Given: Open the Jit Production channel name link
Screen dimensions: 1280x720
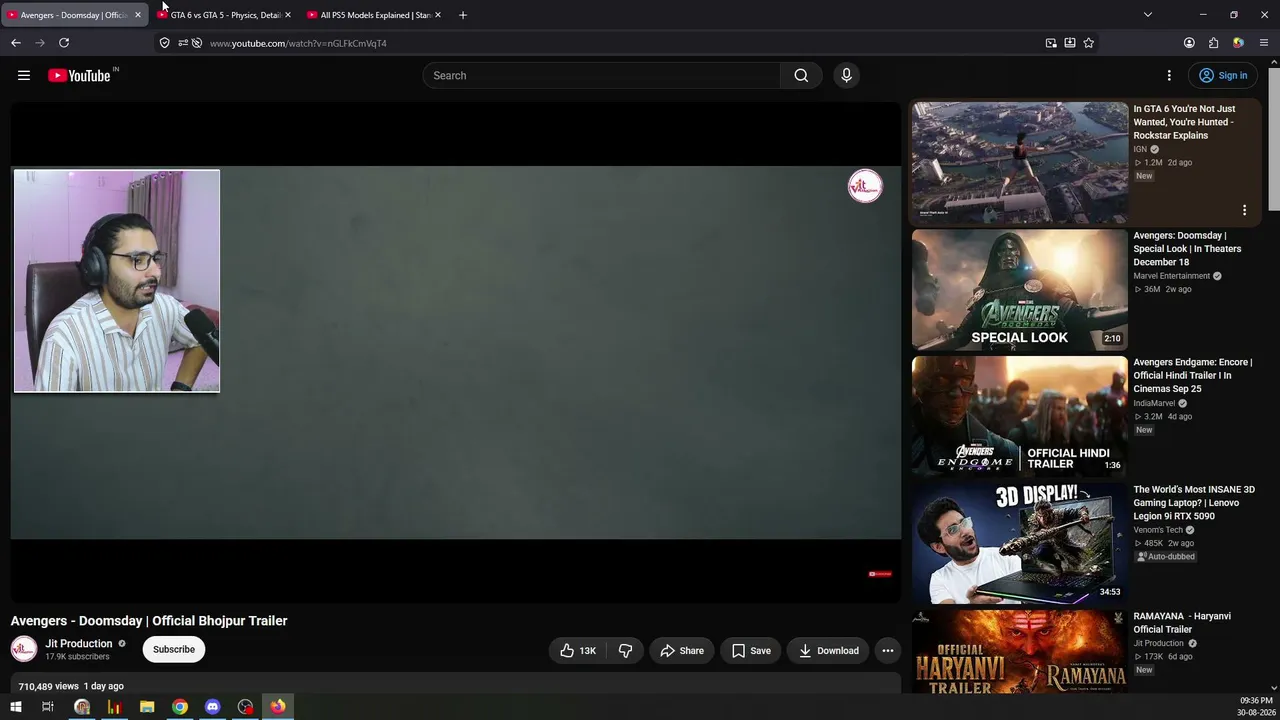Looking at the screenshot, I should point(79,644).
